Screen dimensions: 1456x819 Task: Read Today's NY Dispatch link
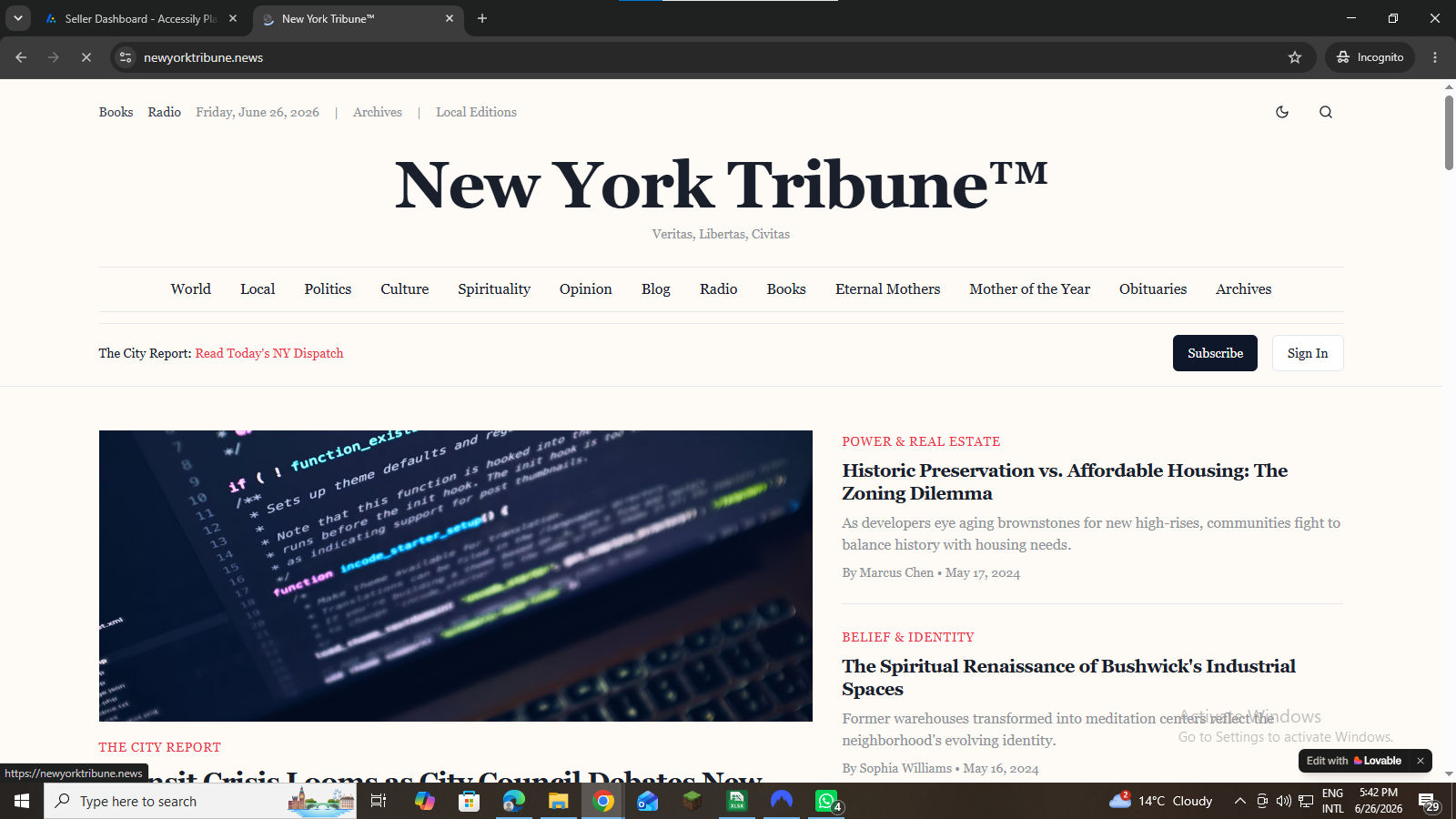[x=269, y=353]
